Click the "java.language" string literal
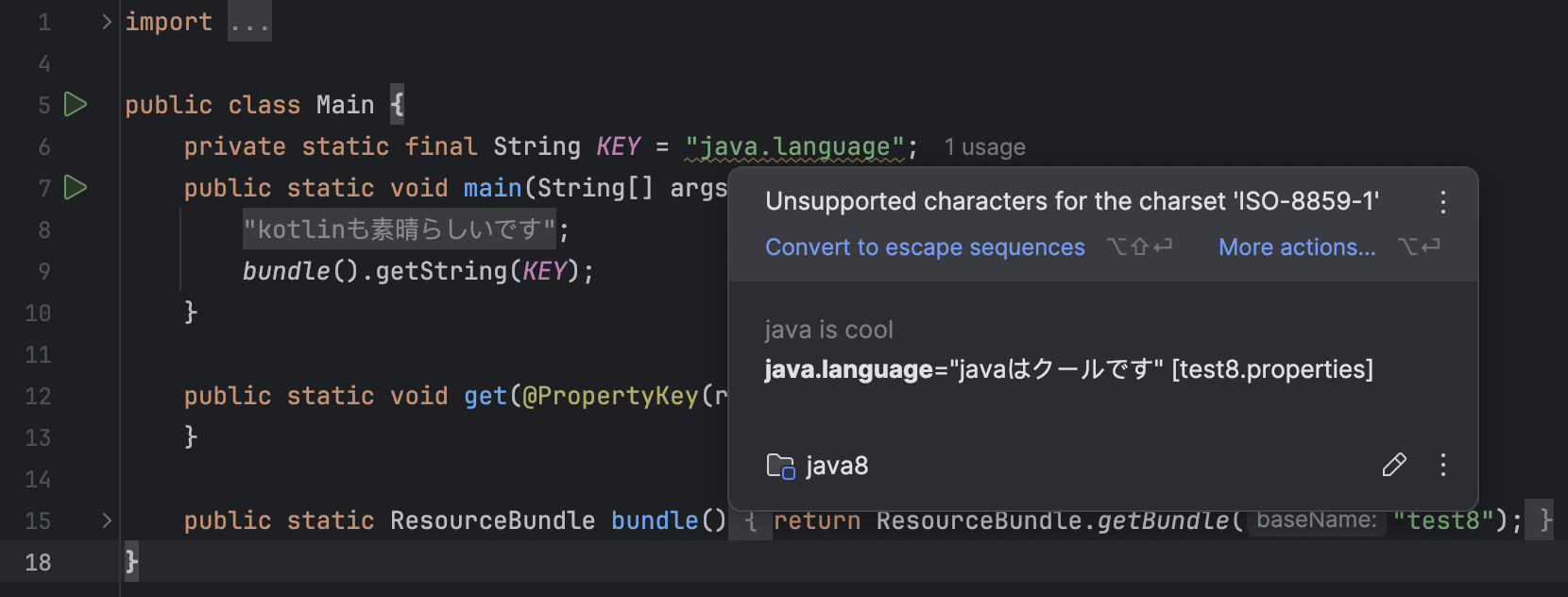The image size is (1568, 597). 794,146
